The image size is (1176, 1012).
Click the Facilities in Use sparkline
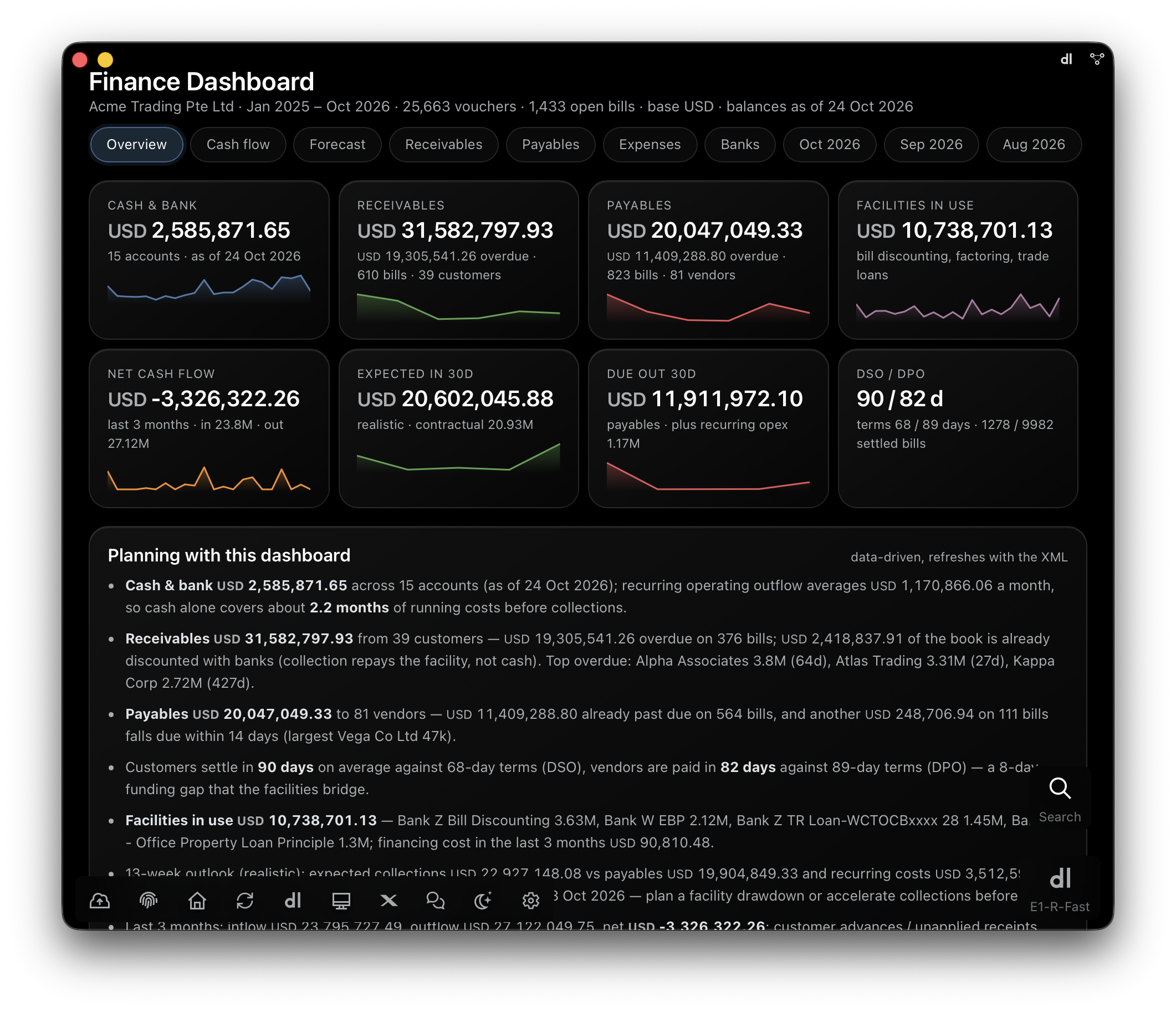[x=958, y=308]
